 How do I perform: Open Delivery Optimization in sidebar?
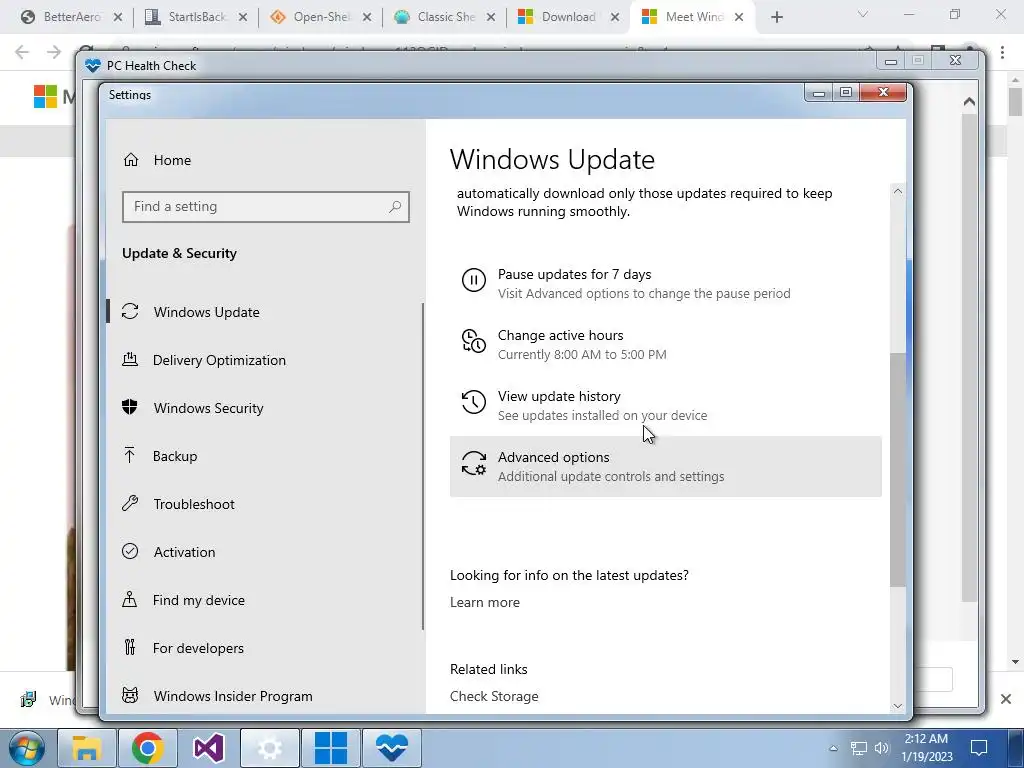[219, 360]
